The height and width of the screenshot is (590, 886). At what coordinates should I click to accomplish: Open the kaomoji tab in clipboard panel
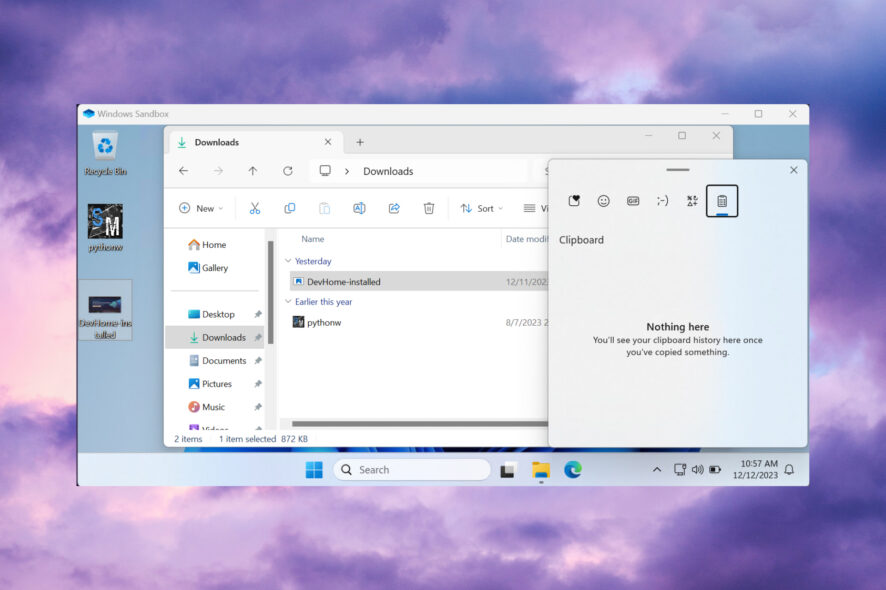pos(662,201)
